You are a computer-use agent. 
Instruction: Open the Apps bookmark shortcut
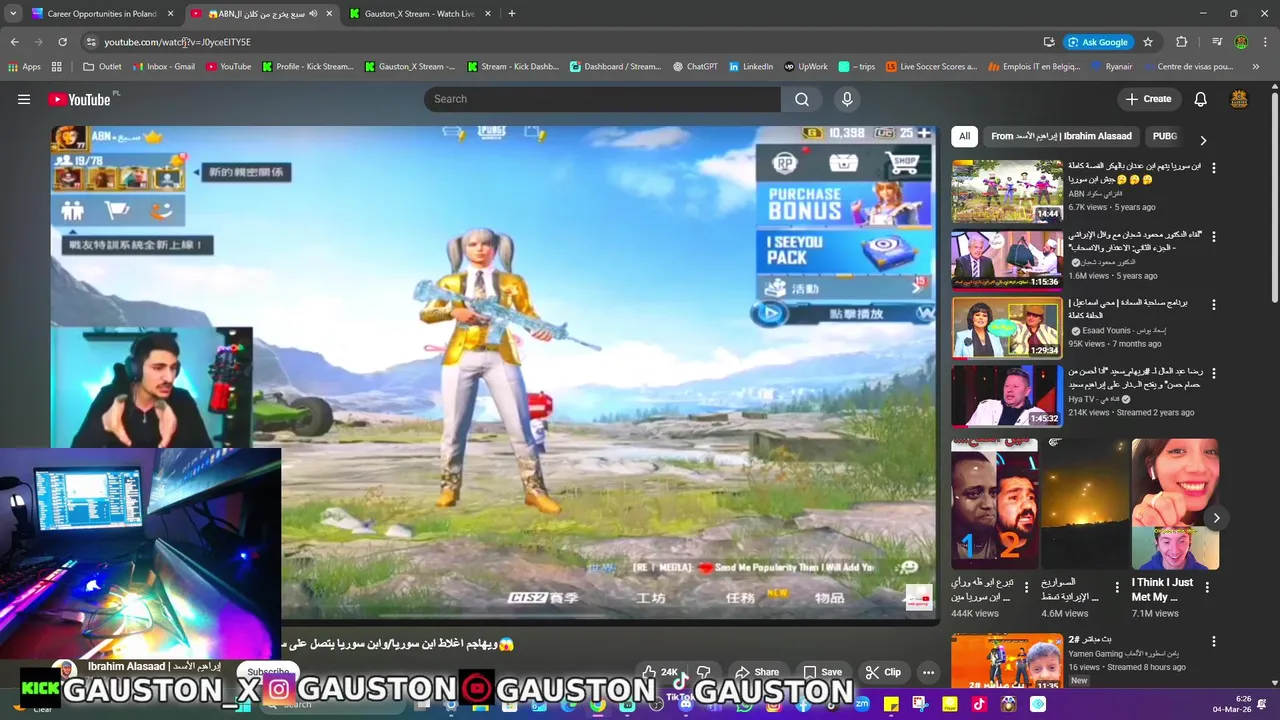click(24, 67)
